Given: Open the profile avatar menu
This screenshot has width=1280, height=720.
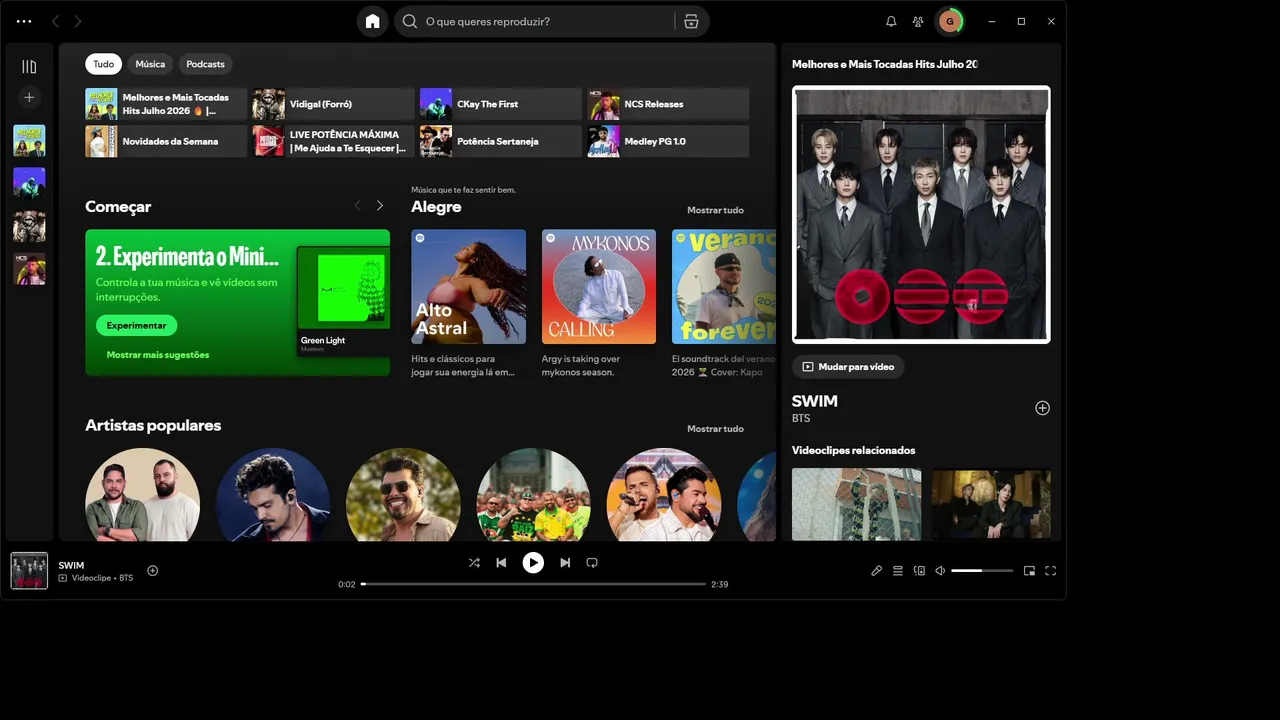Looking at the screenshot, I should (949, 21).
